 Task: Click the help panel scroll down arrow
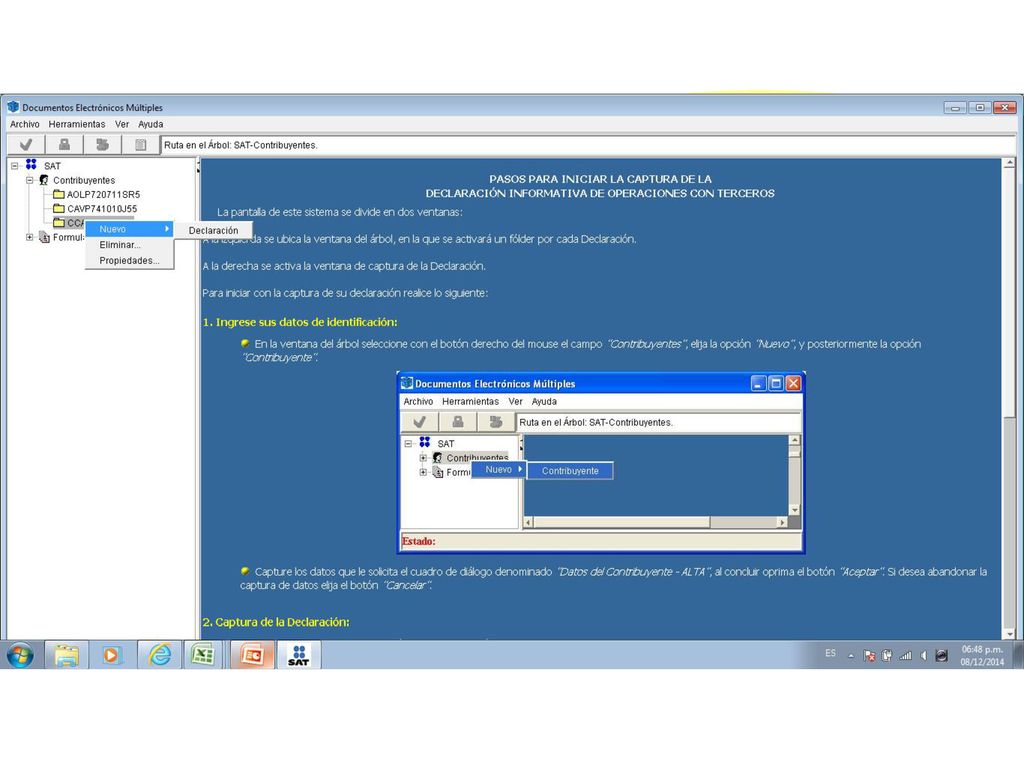(1009, 633)
